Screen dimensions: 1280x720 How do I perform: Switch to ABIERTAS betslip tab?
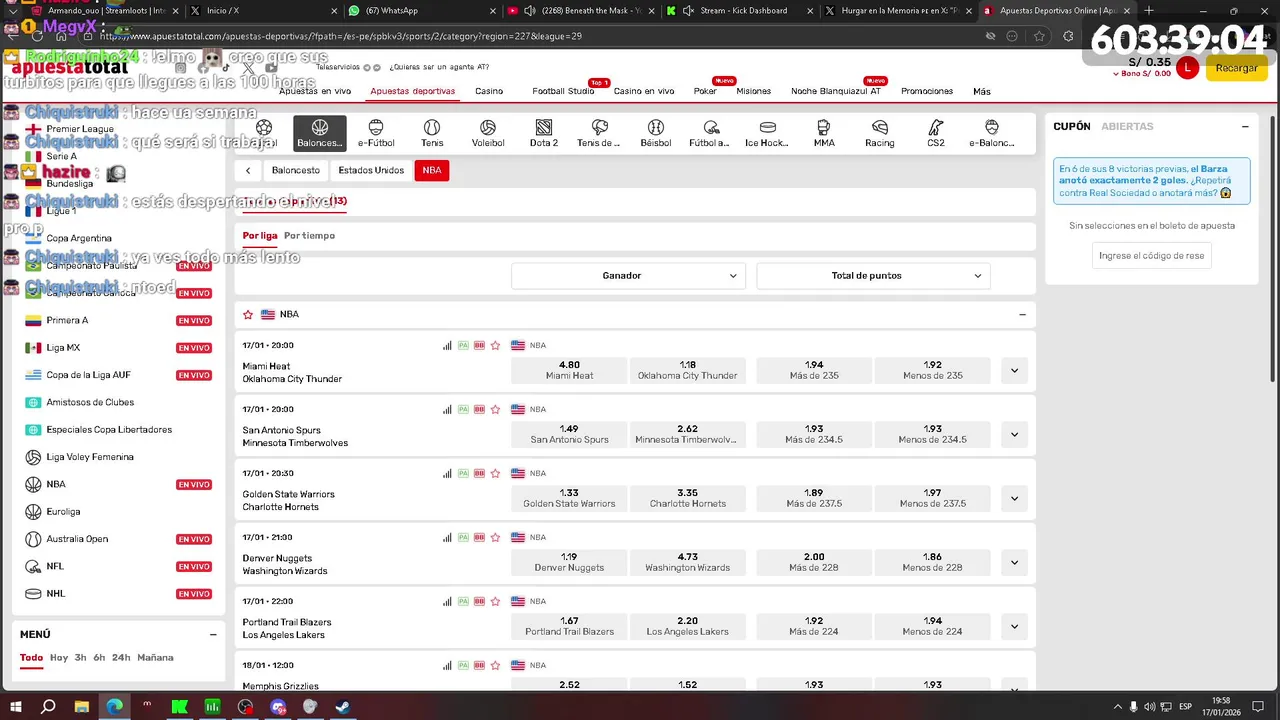click(1127, 127)
